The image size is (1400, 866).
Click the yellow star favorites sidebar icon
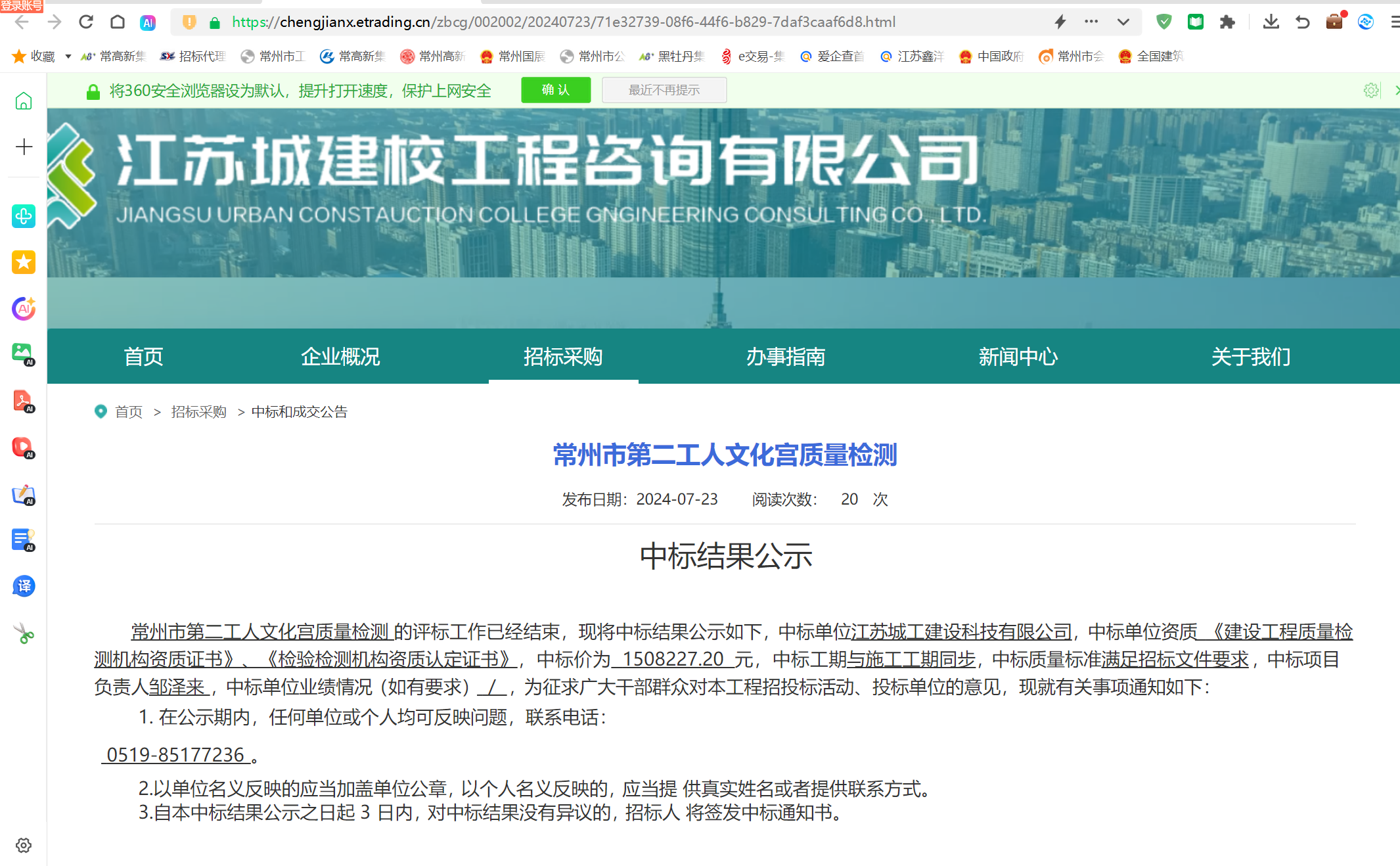pyautogui.click(x=24, y=262)
